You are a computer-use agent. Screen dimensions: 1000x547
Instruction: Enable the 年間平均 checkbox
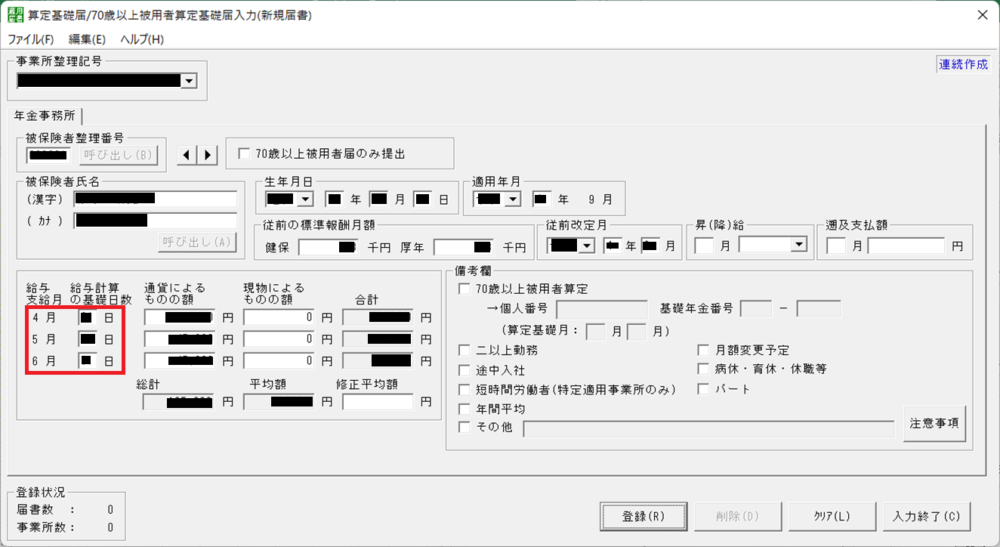[464, 409]
